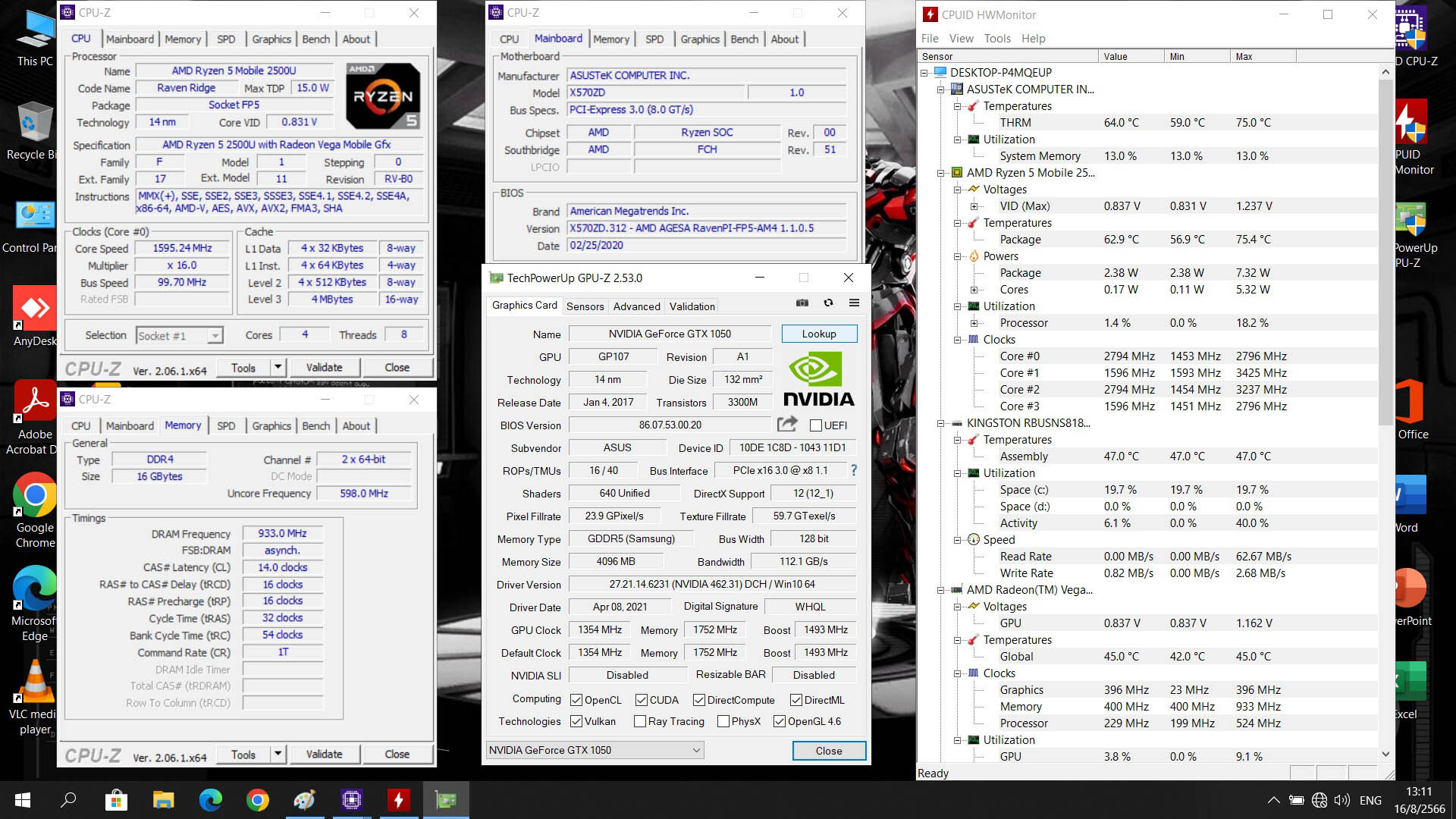Click the HWMonitor scroll up arrow

pos(1385,72)
